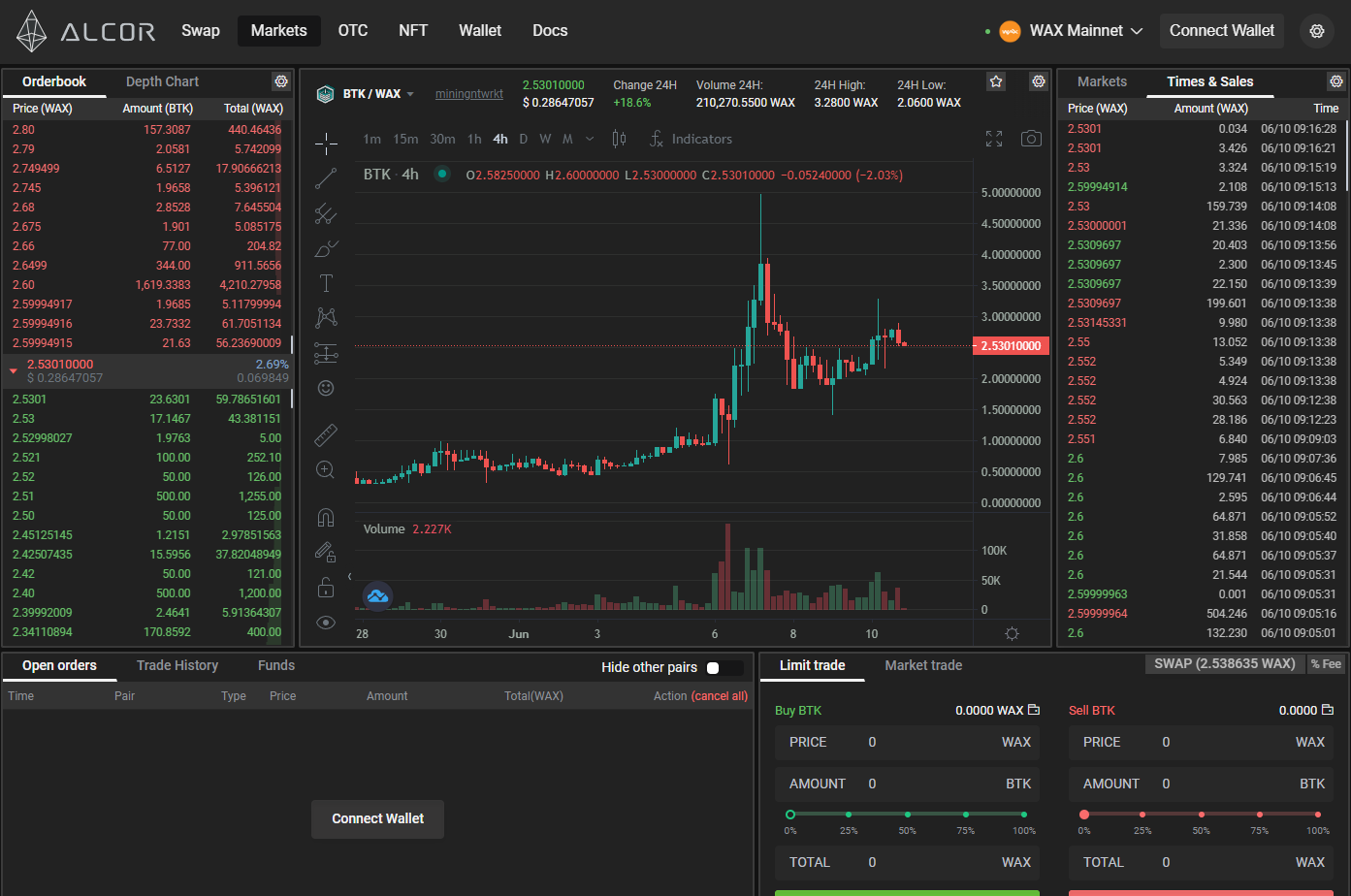Open chart panel settings gear
1351x896 pixels.
coord(1039,81)
